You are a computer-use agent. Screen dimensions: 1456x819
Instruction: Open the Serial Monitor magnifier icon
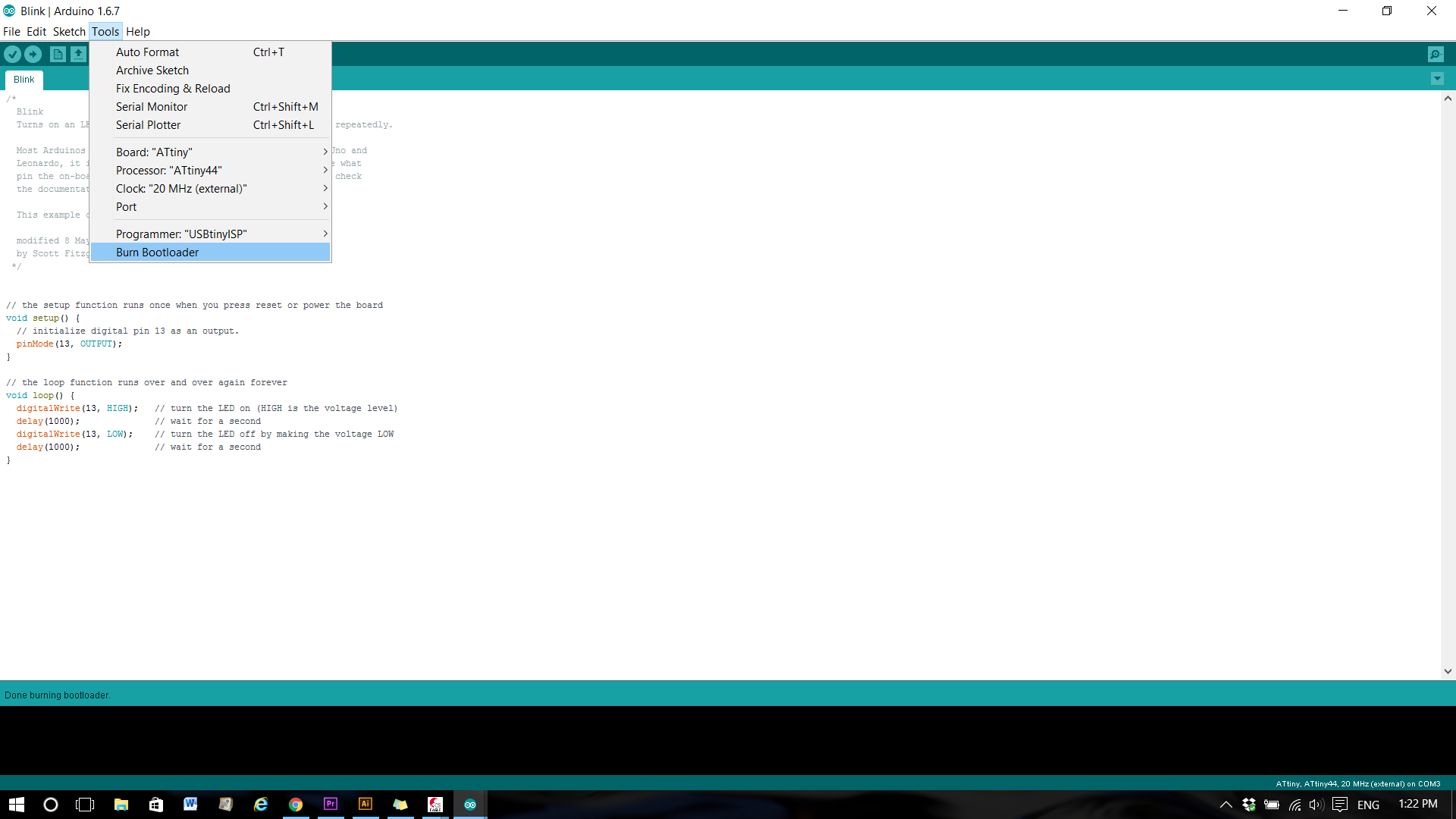[x=1436, y=54]
